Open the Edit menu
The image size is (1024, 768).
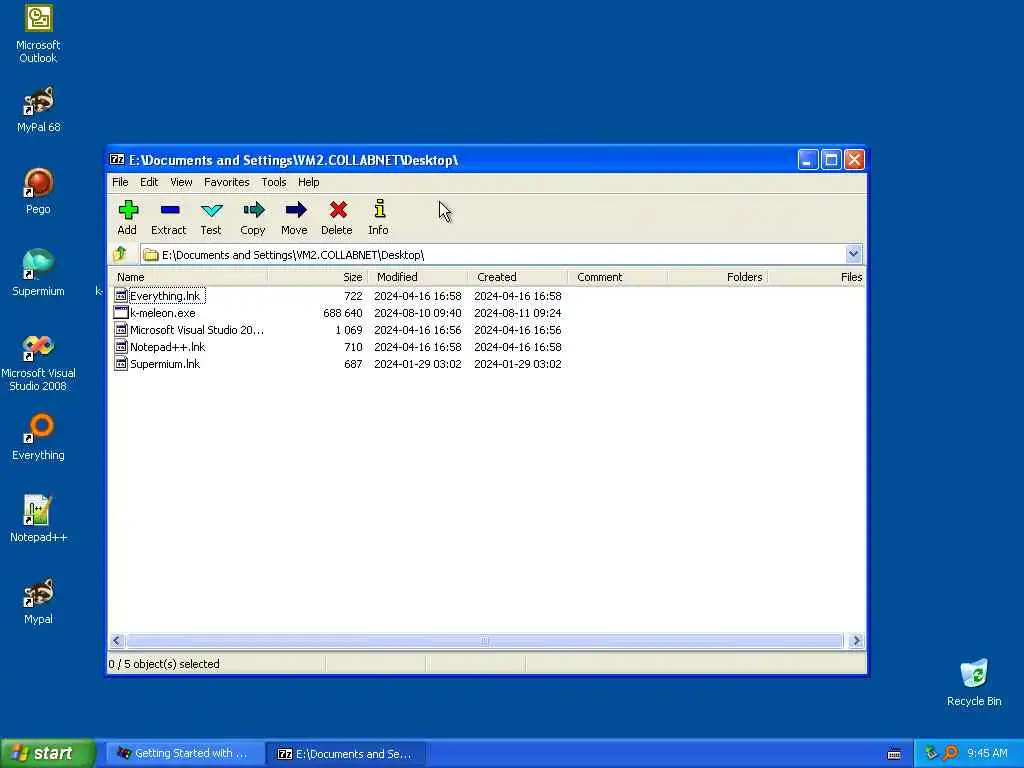(149, 182)
